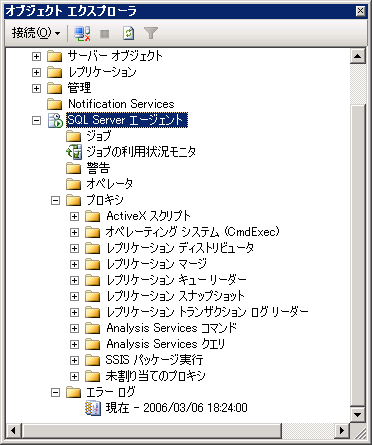Click レプリケーション マージ folder icon
The height and width of the screenshot is (445, 372).
click(92, 264)
